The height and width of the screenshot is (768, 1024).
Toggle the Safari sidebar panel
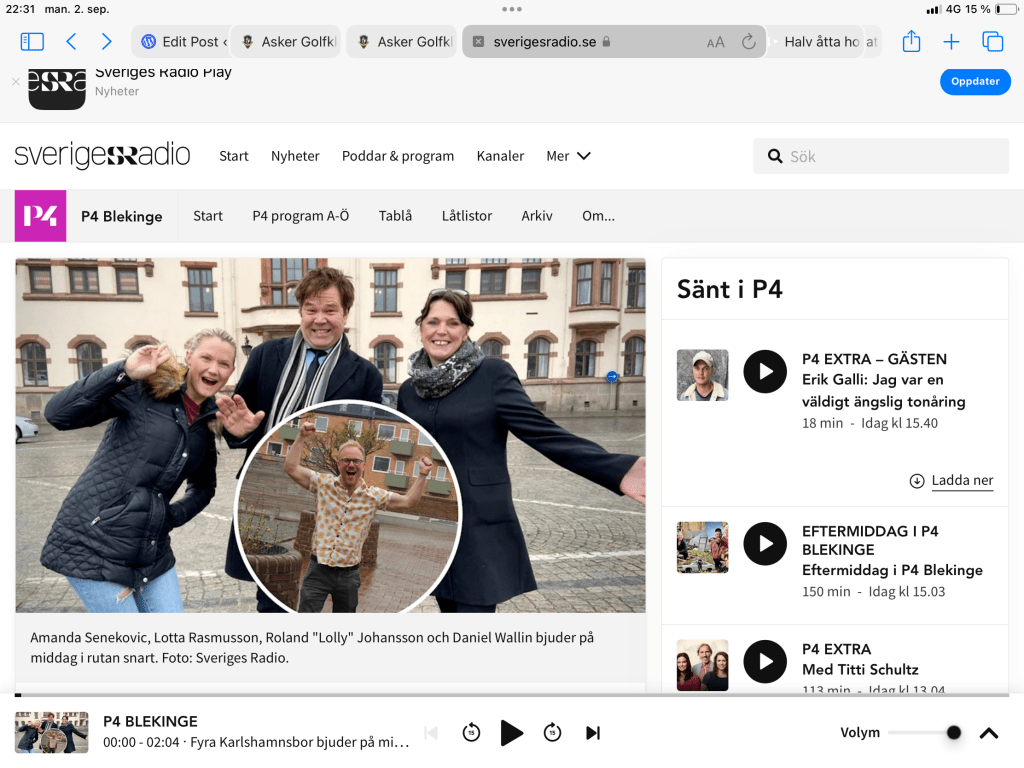[32, 41]
